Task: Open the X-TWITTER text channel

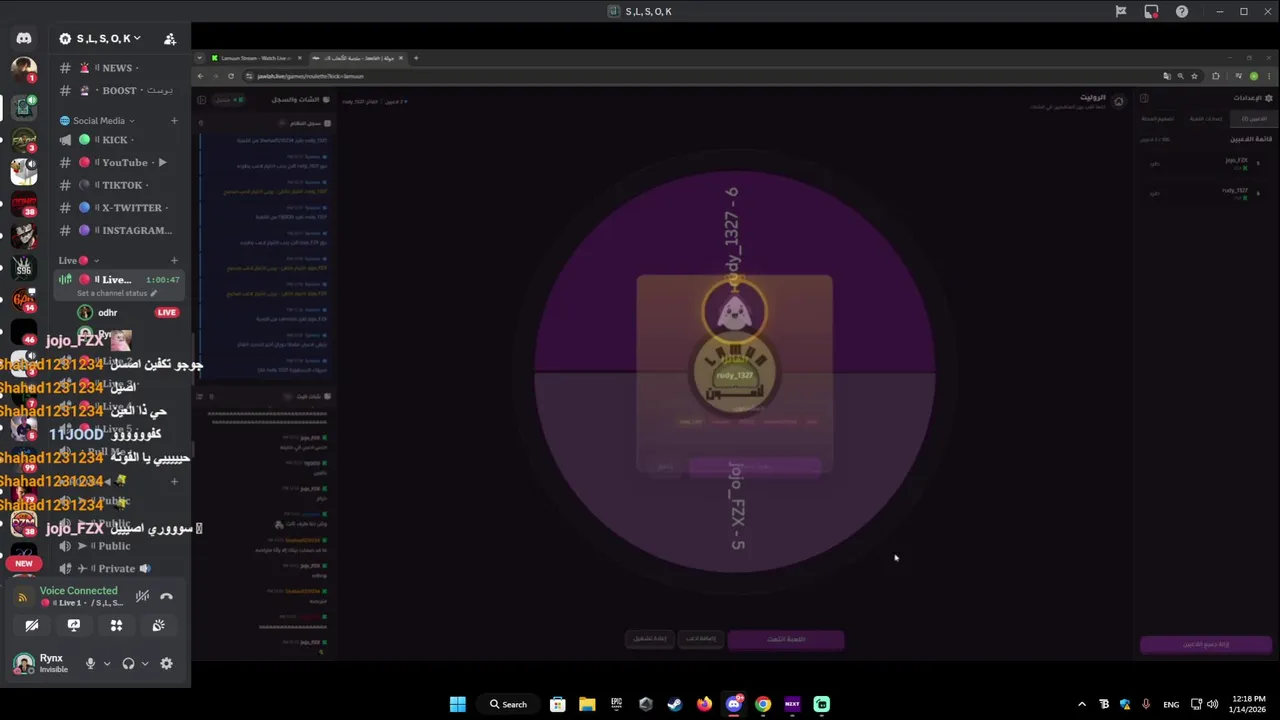Action: pyautogui.click(x=117, y=208)
